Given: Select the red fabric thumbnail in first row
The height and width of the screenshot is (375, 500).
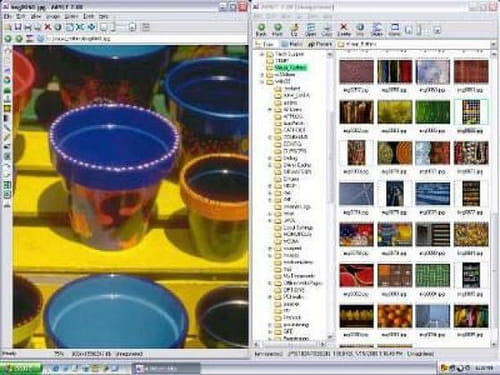Looking at the screenshot, I should (471, 71).
